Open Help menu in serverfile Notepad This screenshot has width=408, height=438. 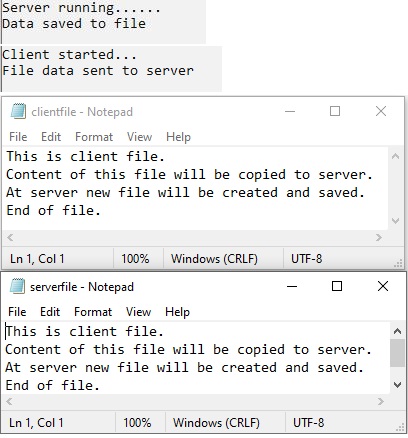click(x=177, y=312)
